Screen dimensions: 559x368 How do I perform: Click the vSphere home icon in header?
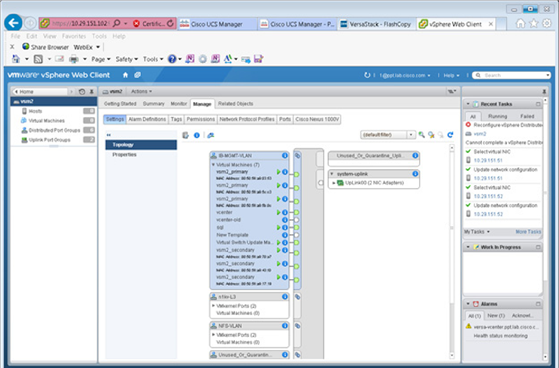coord(125,75)
